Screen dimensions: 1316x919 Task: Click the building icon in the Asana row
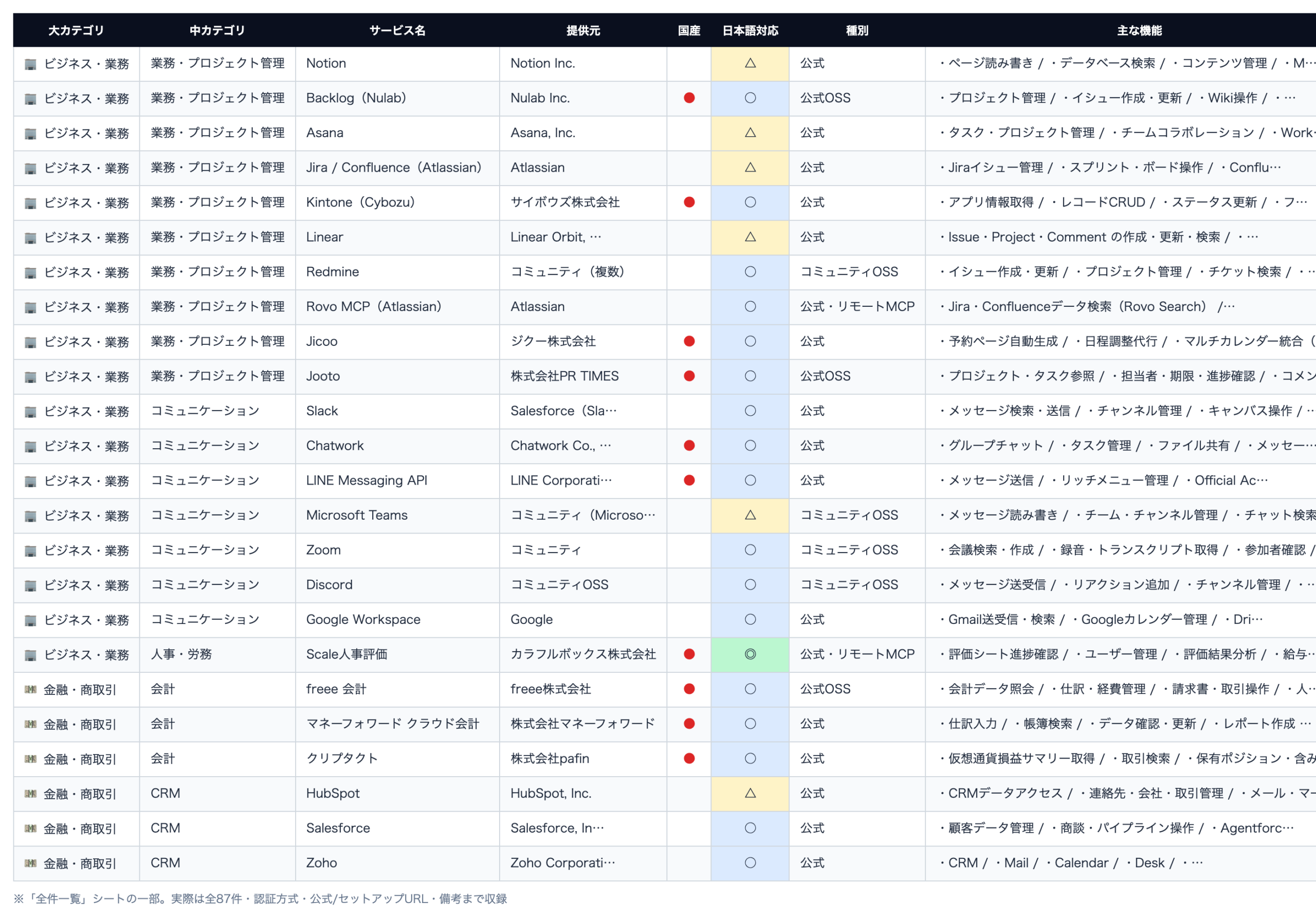(30, 134)
